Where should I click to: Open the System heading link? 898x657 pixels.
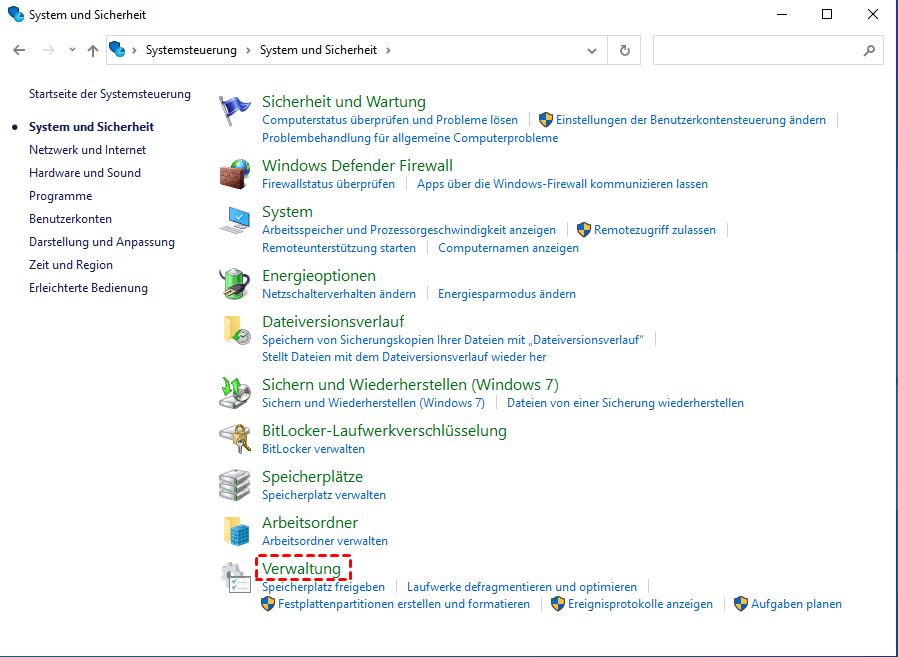click(287, 211)
